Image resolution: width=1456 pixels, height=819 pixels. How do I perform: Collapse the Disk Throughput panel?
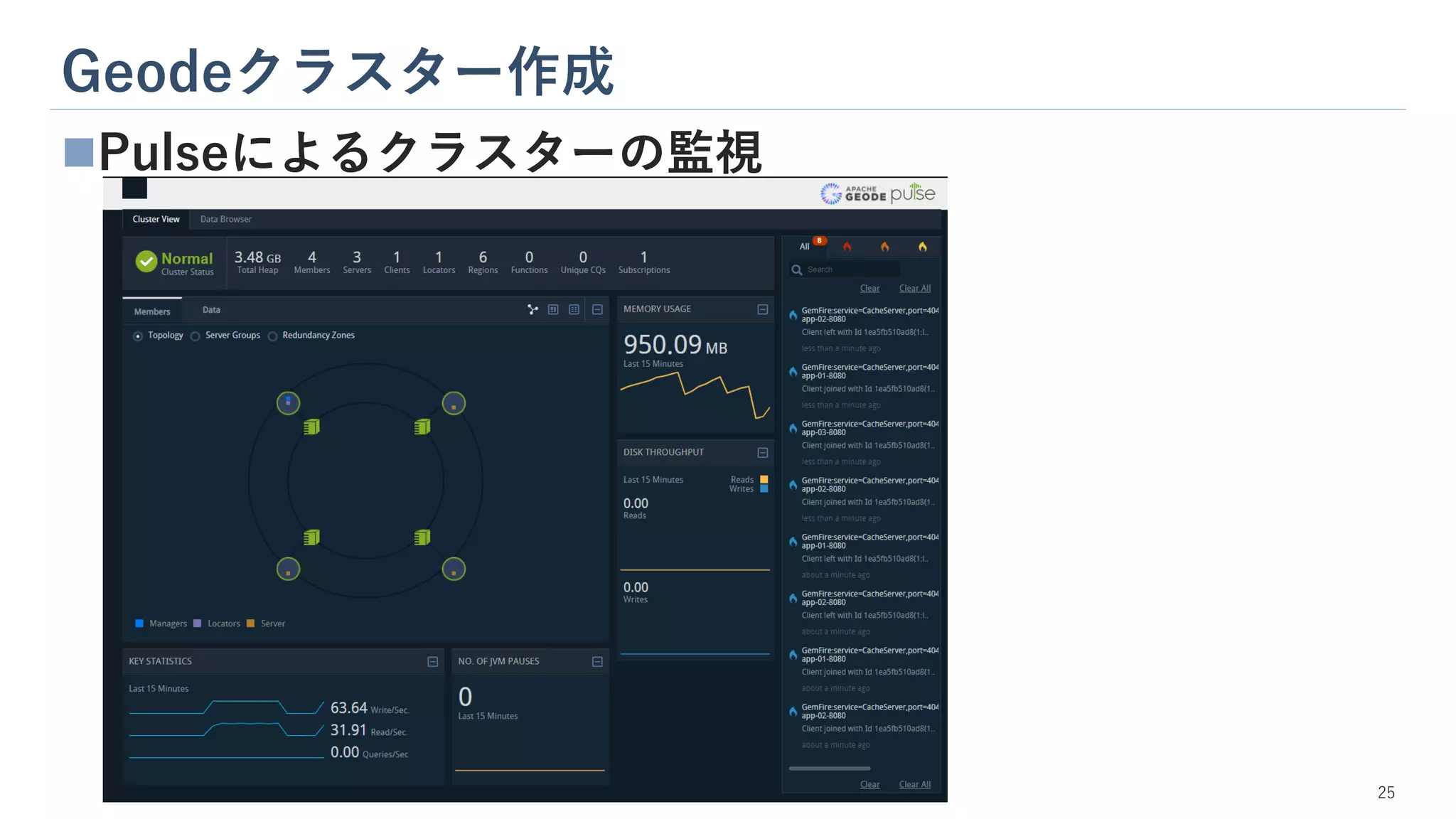pyautogui.click(x=762, y=452)
